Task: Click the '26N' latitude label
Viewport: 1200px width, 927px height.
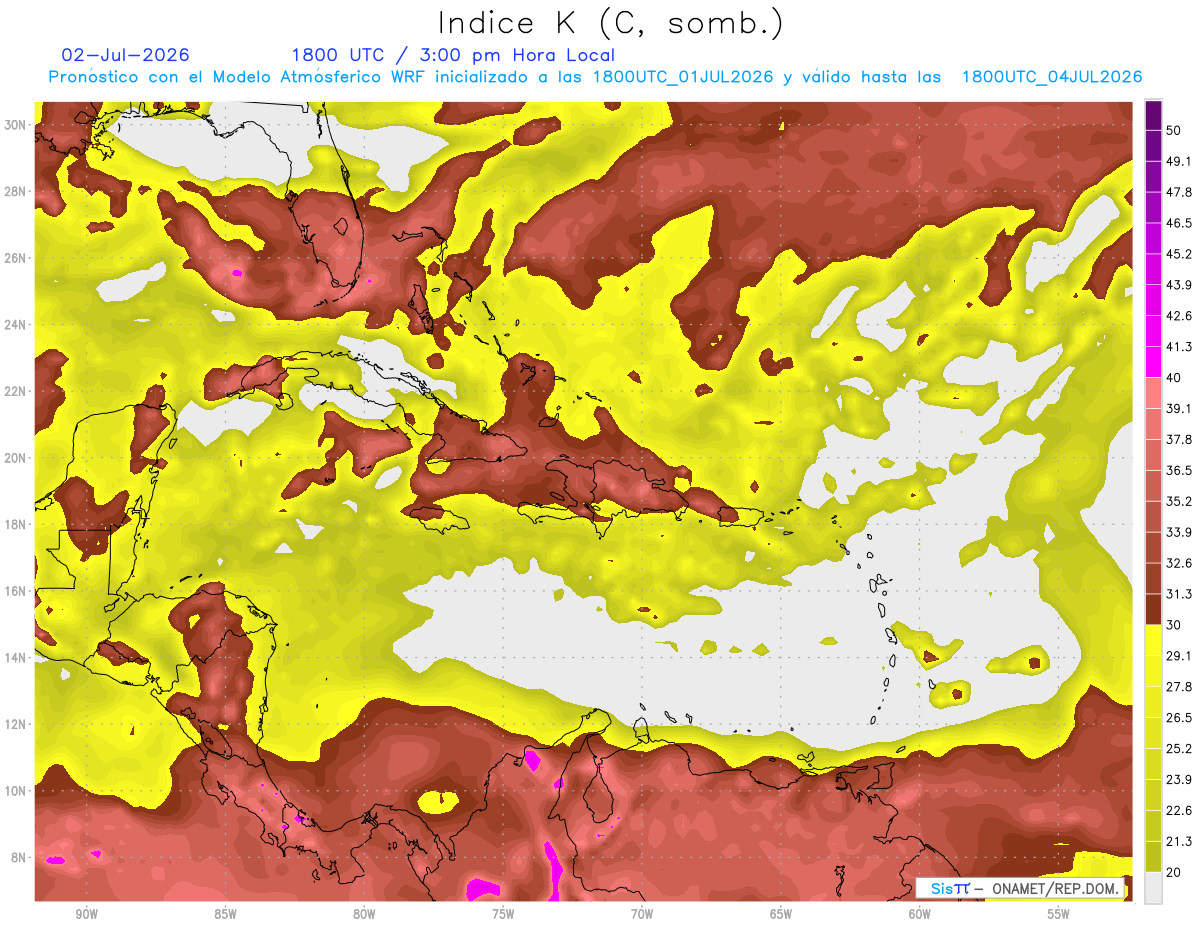Action: tap(14, 258)
